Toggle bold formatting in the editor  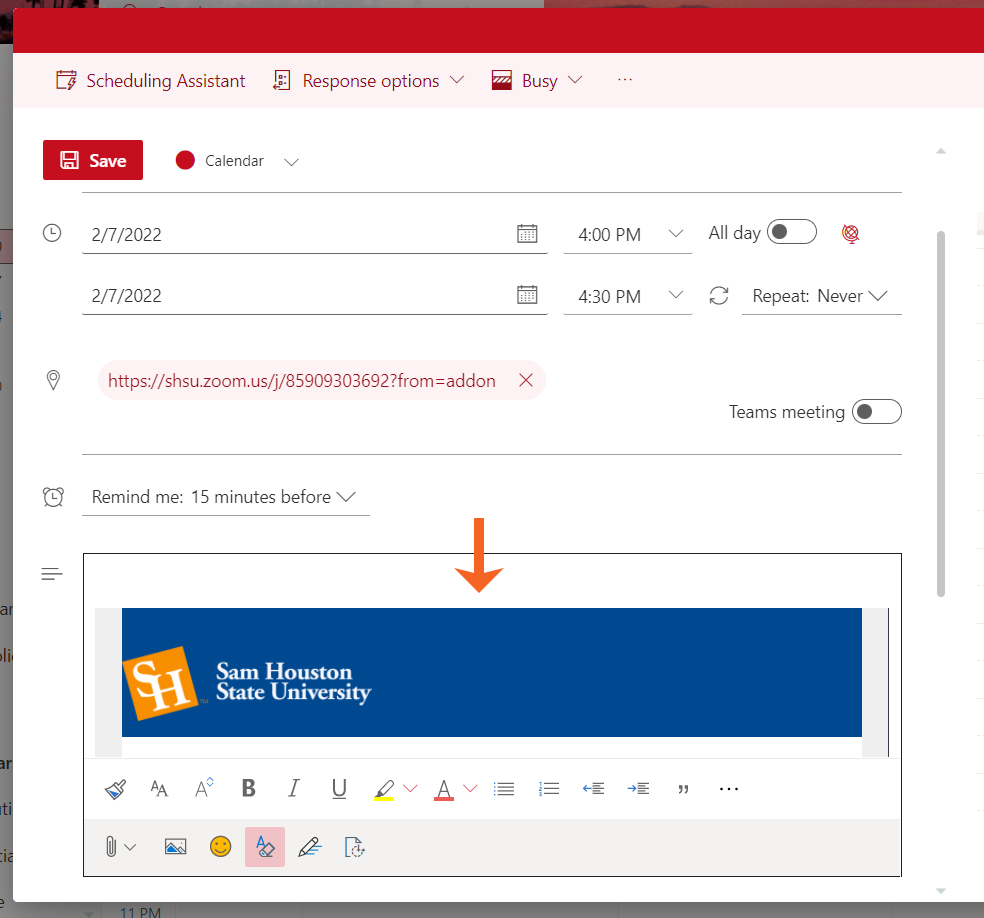[x=249, y=789]
